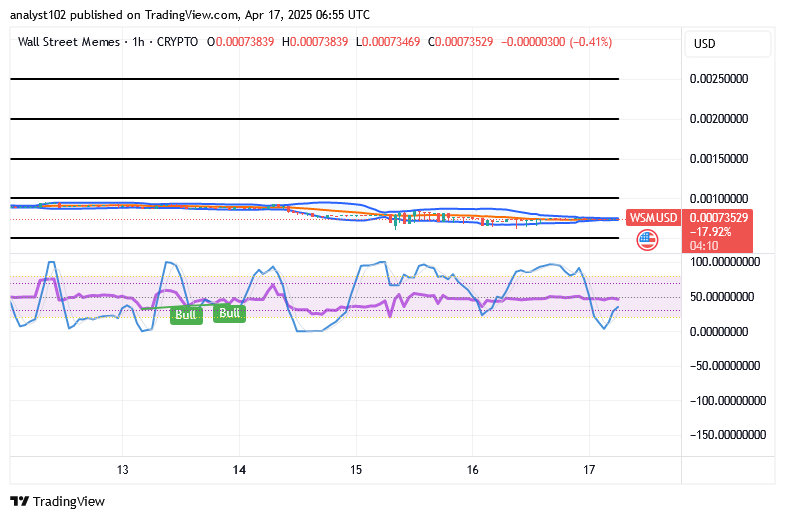Click the TradingView logo at bottom left
The image size is (785, 519).
click(x=57, y=501)
